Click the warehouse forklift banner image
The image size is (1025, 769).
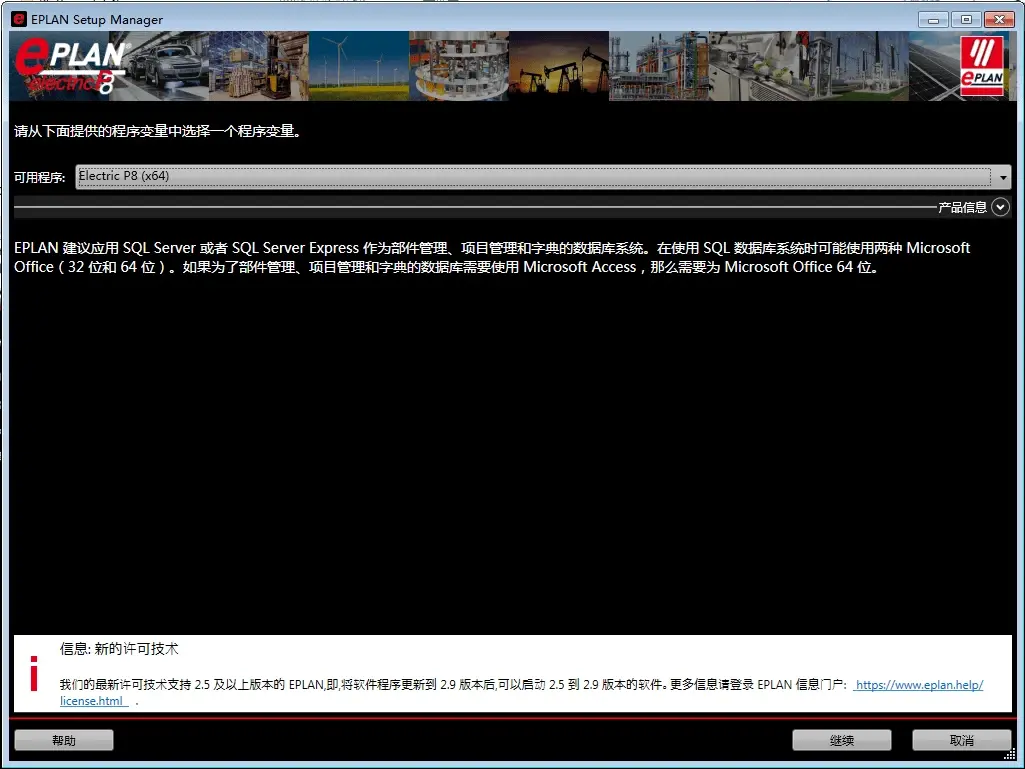(x=259, y=66)
